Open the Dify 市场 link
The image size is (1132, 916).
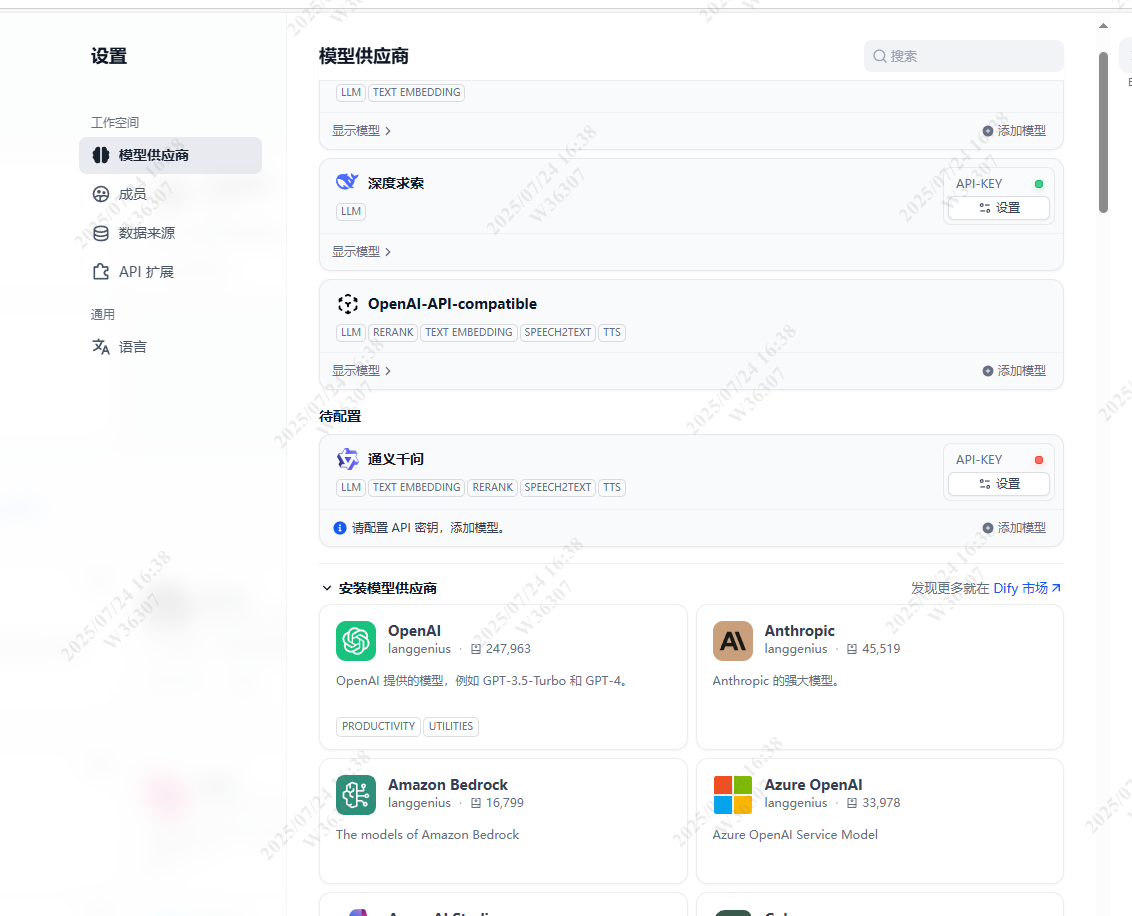pyautogui.click(x=1026, y=589)
